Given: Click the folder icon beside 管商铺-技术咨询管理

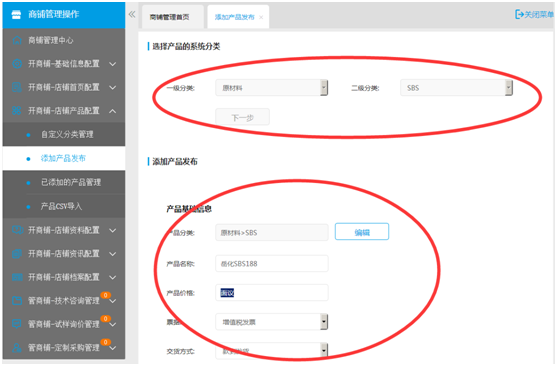Looking at the screenshot, I should pos(17,301).
